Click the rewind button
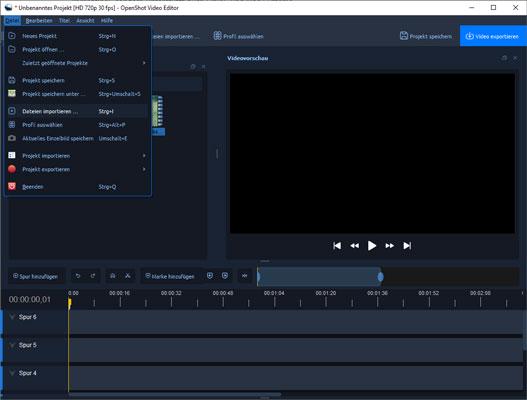This screenshot has height=400, width=527. tap(355, 246)
